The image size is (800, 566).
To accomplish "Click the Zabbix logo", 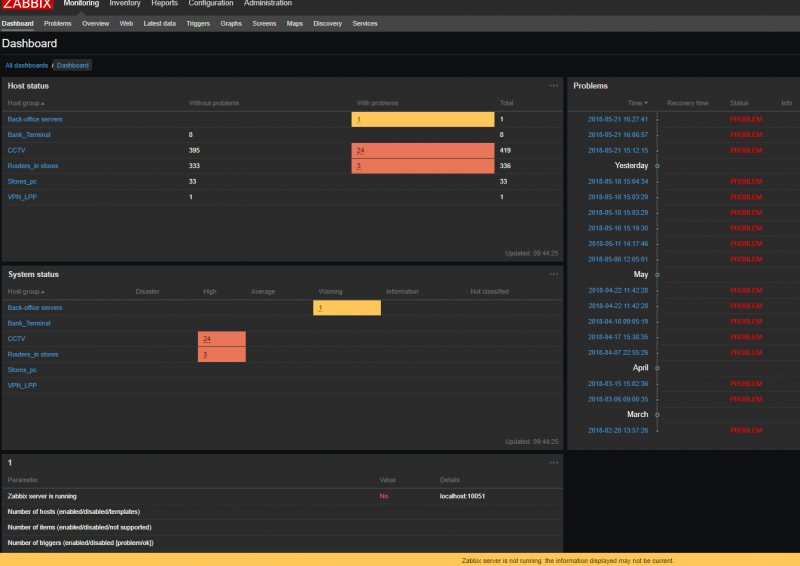I will point(26,4).
